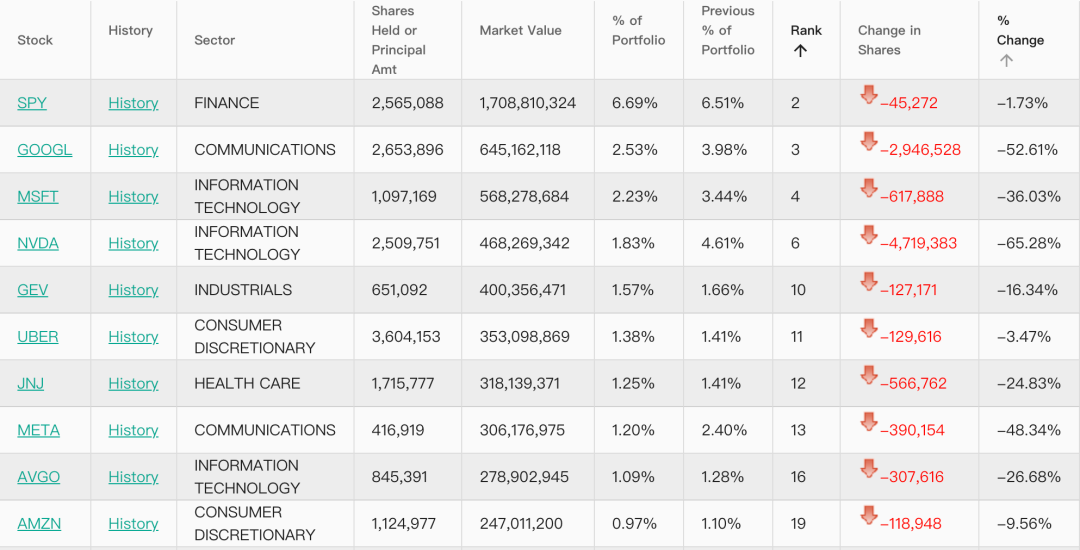This screenshot has height=550, width=1080.
Task: View History for GEV holdings
Action: click(x=133, y=290)
